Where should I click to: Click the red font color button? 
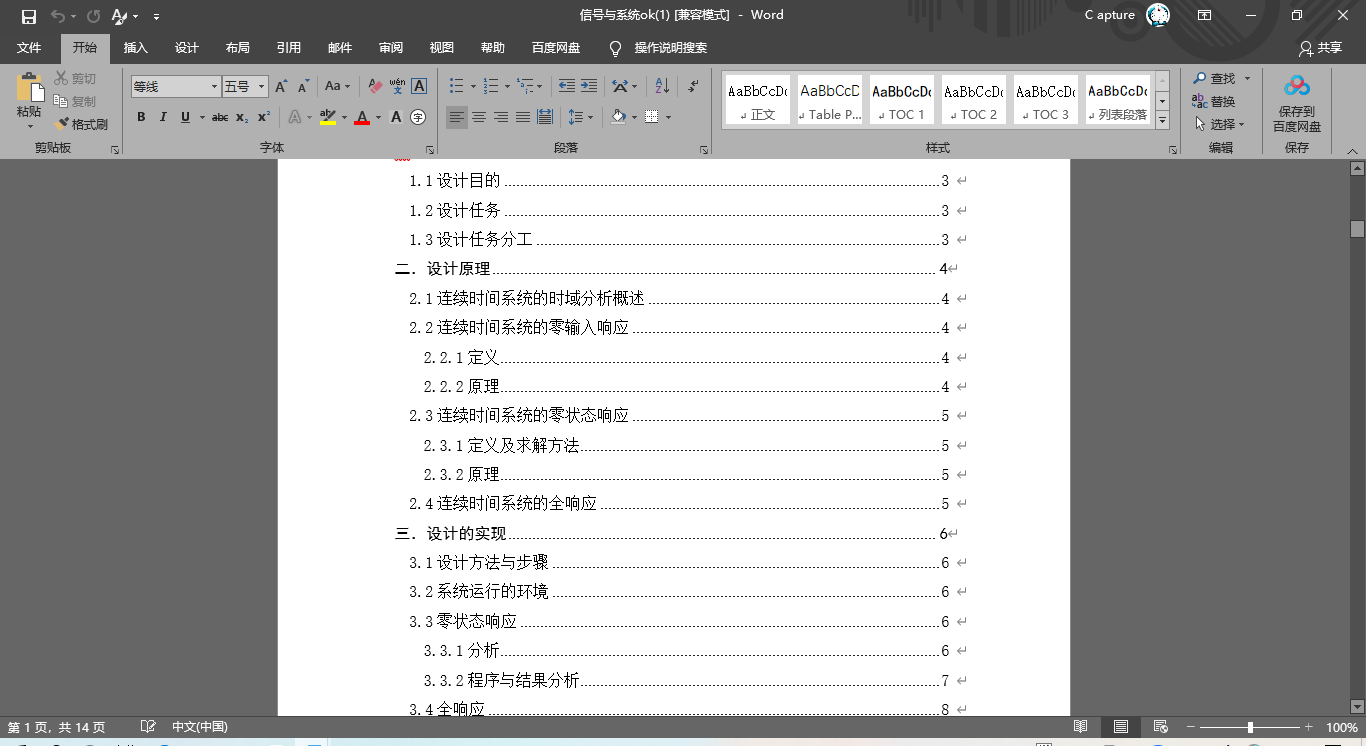pos(362,117)
